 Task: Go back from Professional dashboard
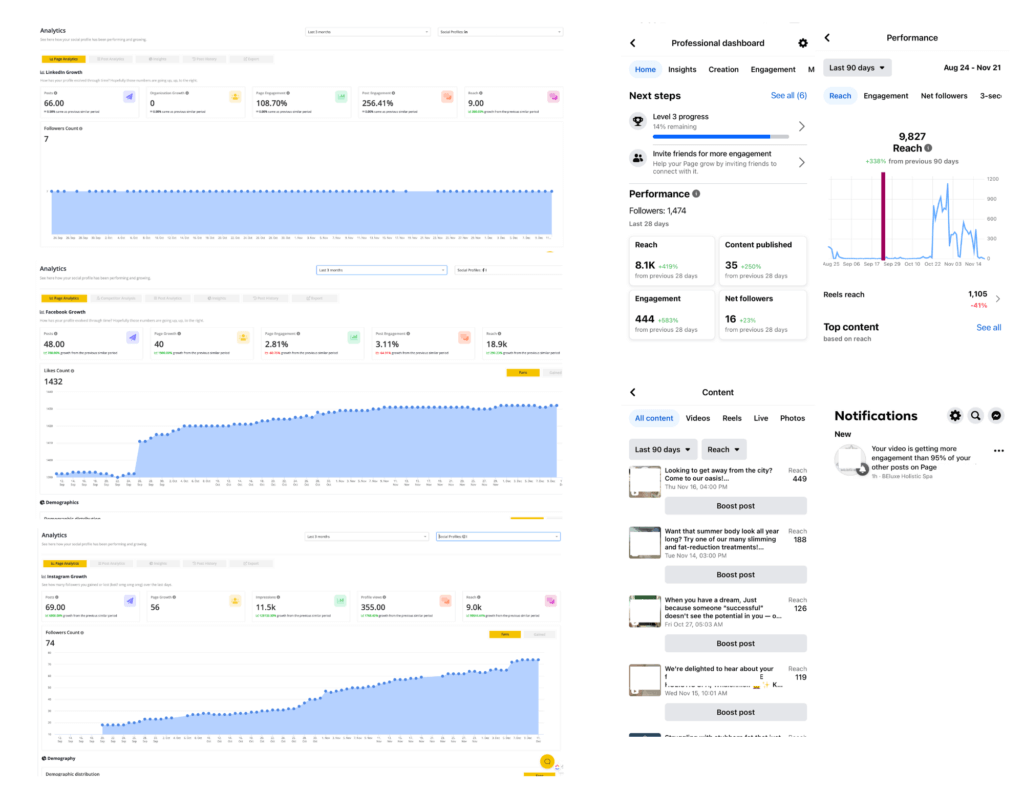[x=633, y=43]
